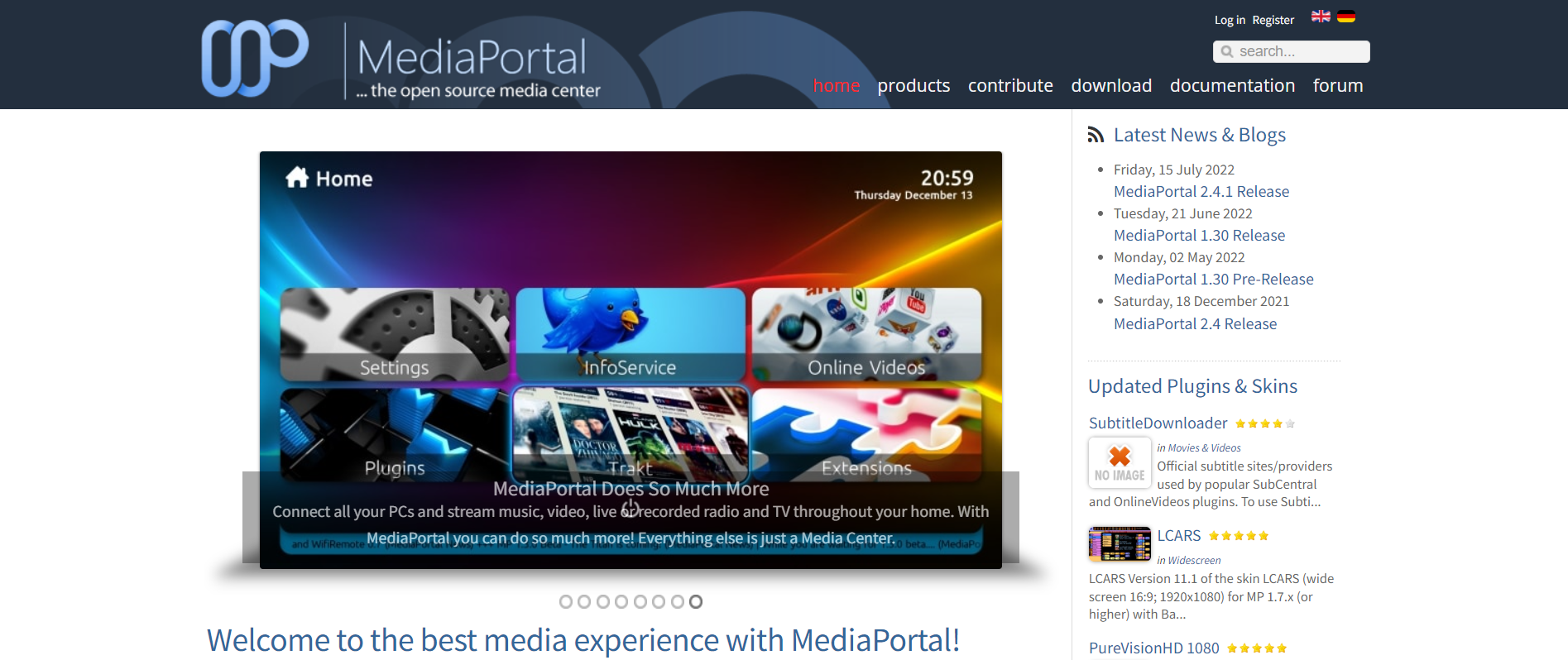Click the Log in link
The image size is (1568, 660).
tap(1230, 20)
